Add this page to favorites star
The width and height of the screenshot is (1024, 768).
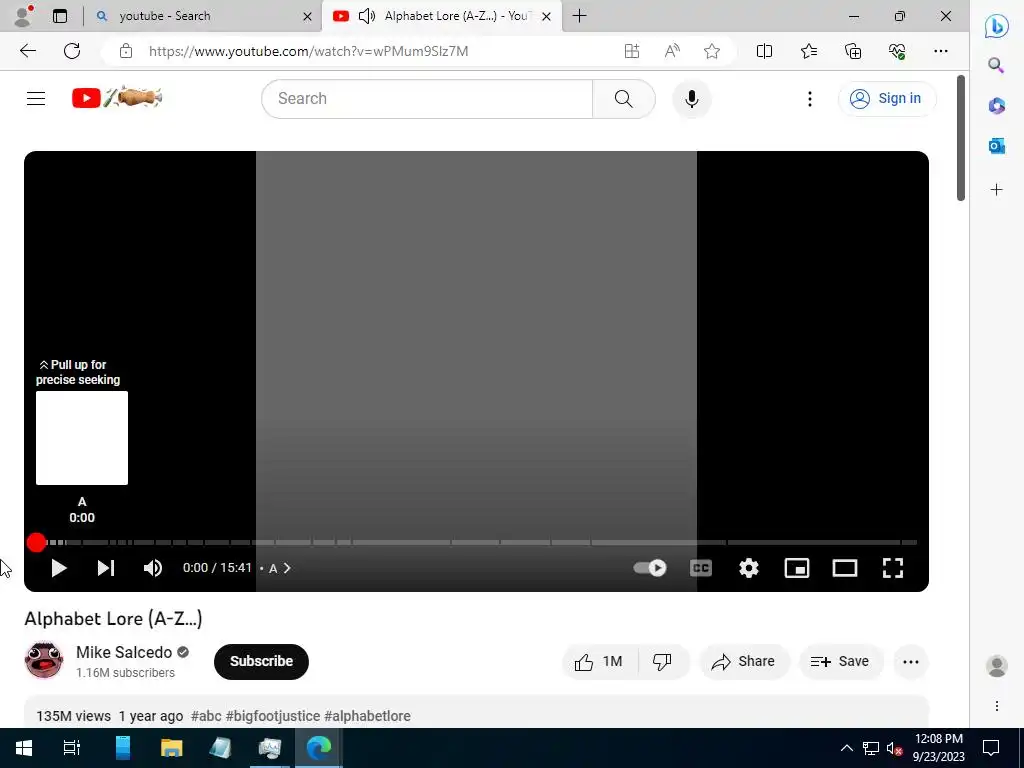coord(712,51)
